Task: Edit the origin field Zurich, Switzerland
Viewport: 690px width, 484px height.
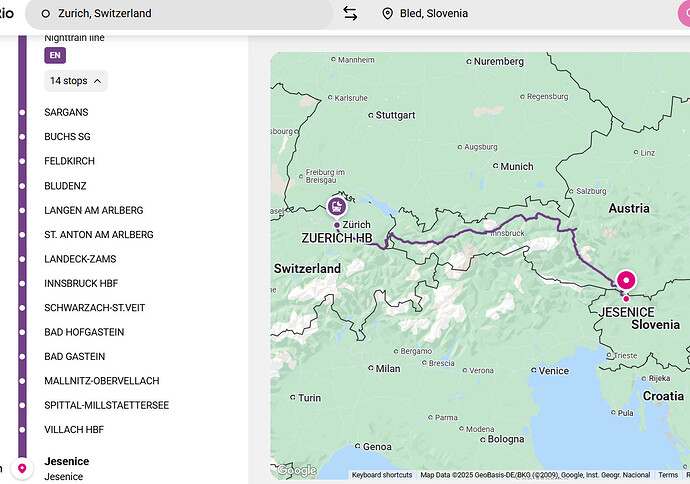Action: pyautogui.click(x=179, y=14)
